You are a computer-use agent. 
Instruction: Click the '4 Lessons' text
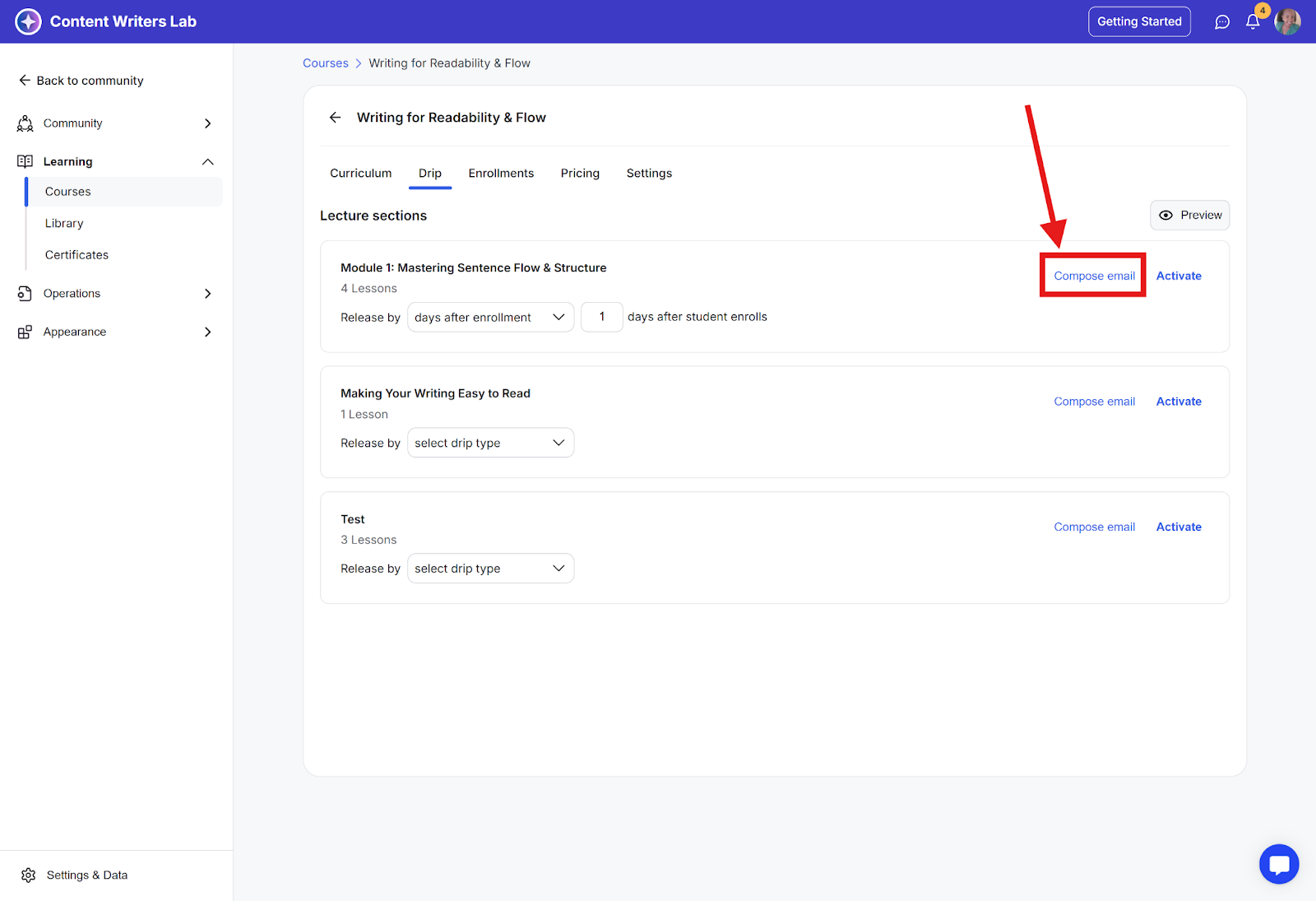click(x=368, y=289)
